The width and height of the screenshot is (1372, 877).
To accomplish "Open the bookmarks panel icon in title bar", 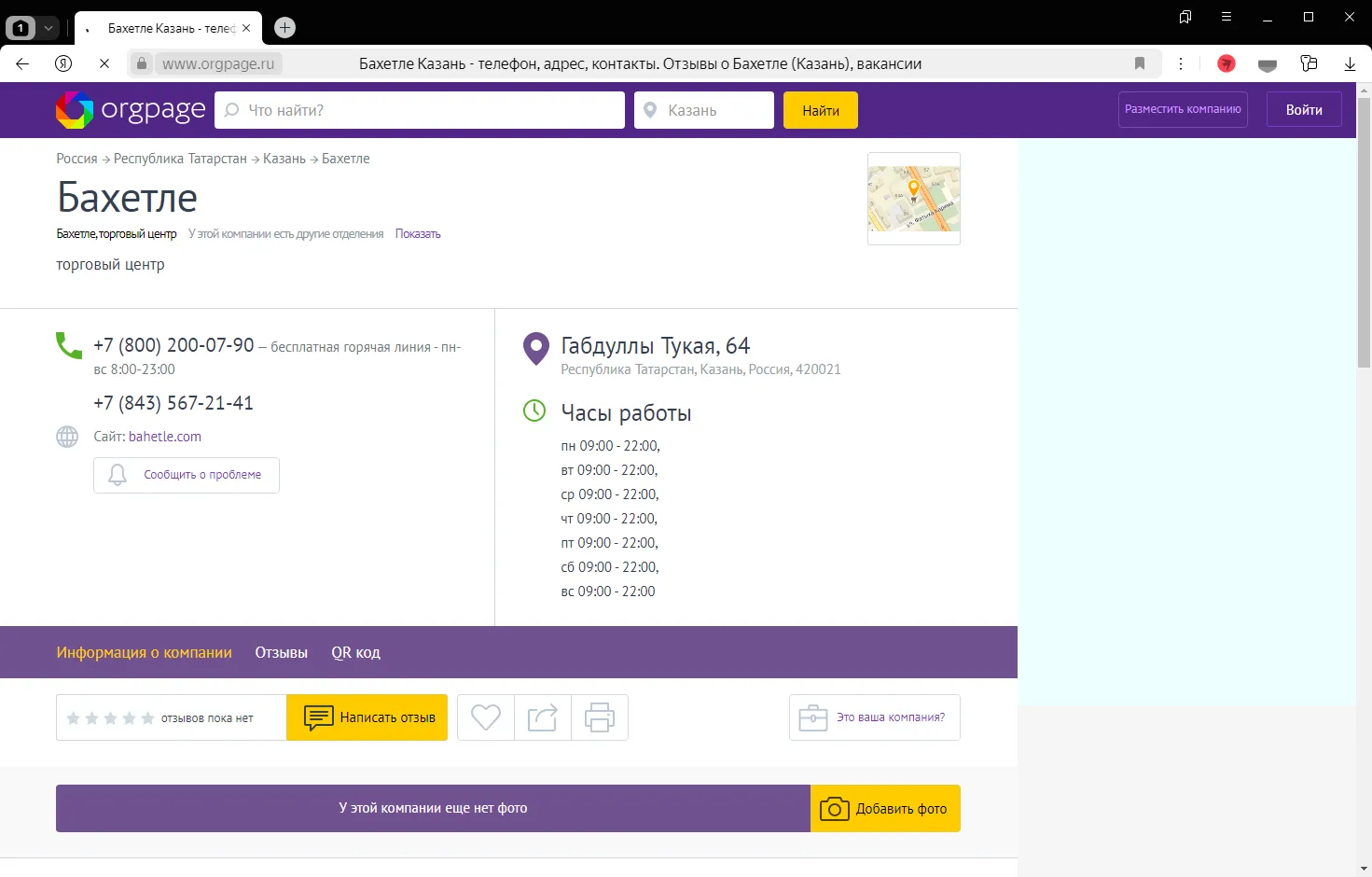I will [1185, 17].
